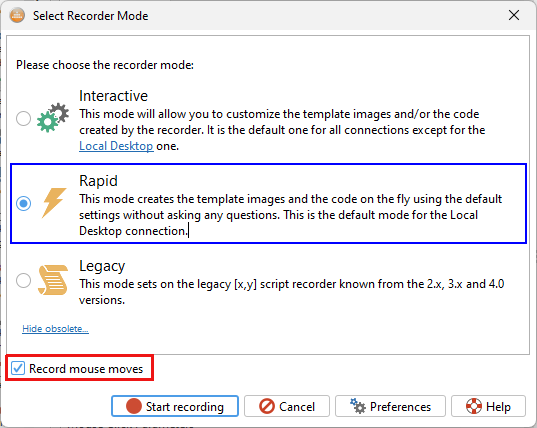Screen dimensions: 537x428
Task: Click the app icon in title bar
Action: 17,15
